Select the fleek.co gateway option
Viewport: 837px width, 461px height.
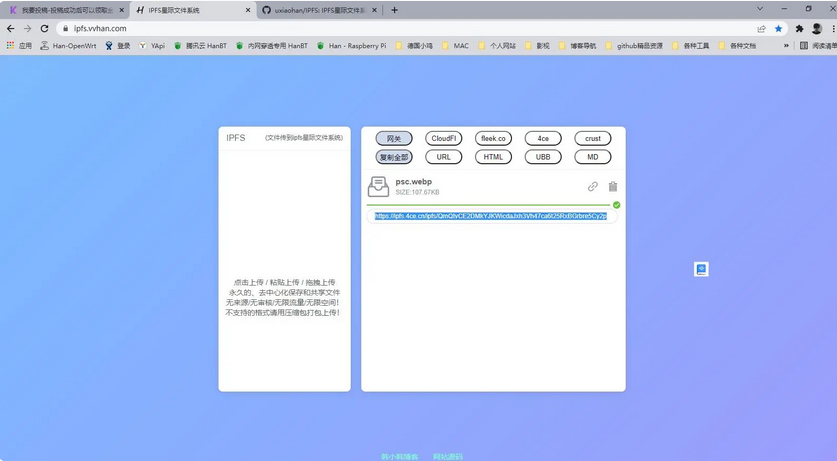point(493,139)
